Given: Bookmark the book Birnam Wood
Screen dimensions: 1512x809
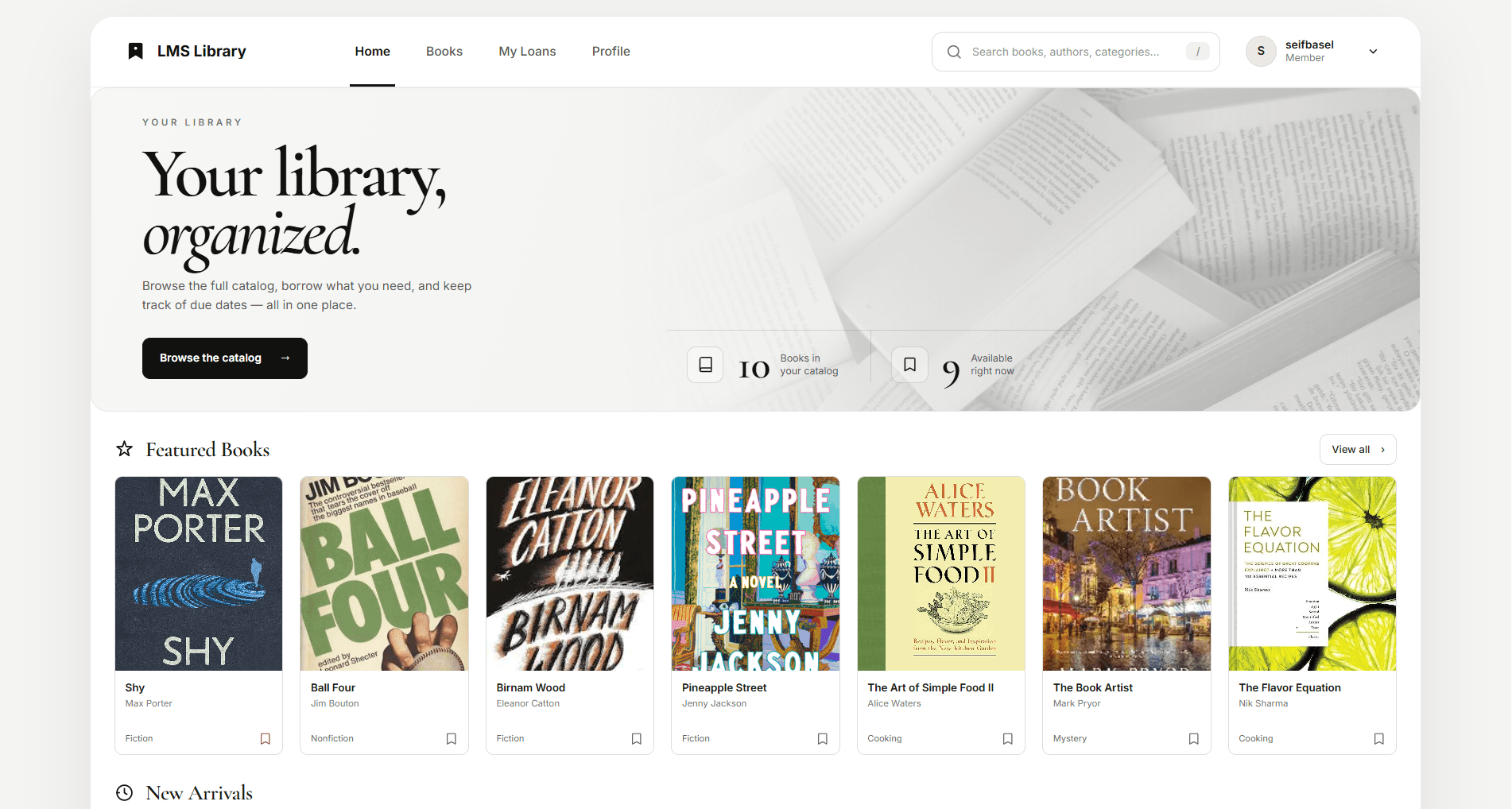Looking at the screenshot, I should [x=637, y=739].
